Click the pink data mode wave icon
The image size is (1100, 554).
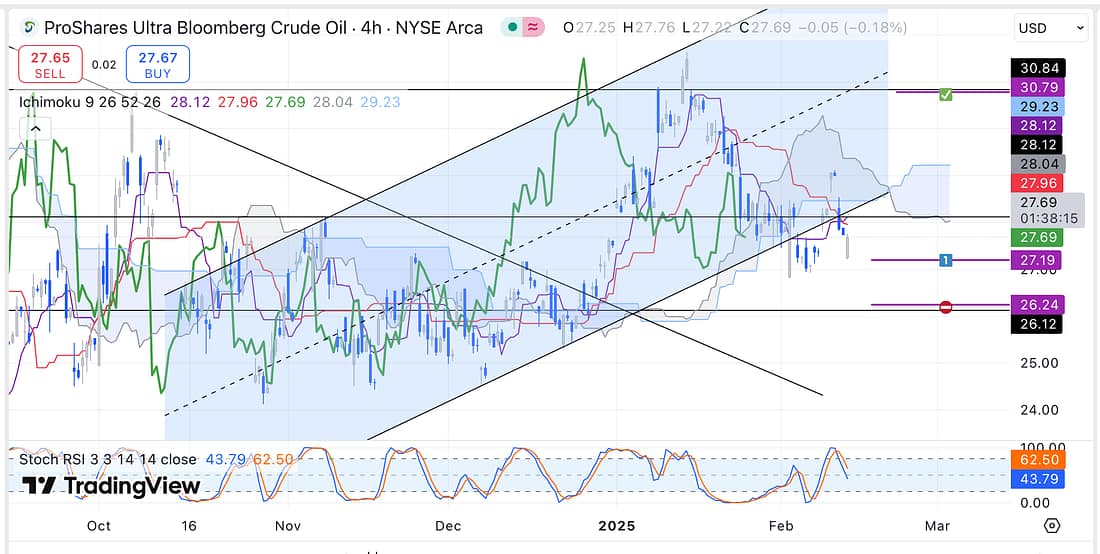click(534, 28)
